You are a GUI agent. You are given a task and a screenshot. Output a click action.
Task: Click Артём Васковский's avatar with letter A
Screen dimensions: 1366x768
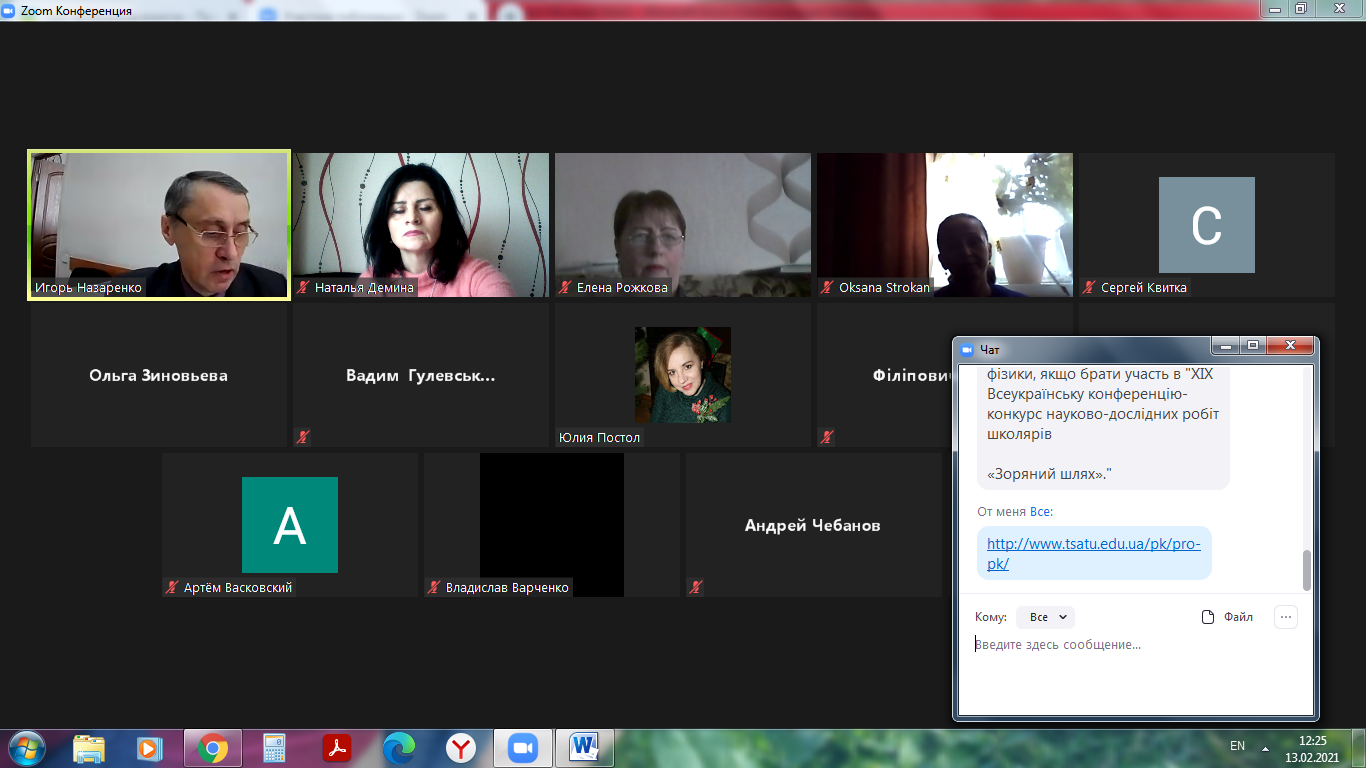[290, 525]
